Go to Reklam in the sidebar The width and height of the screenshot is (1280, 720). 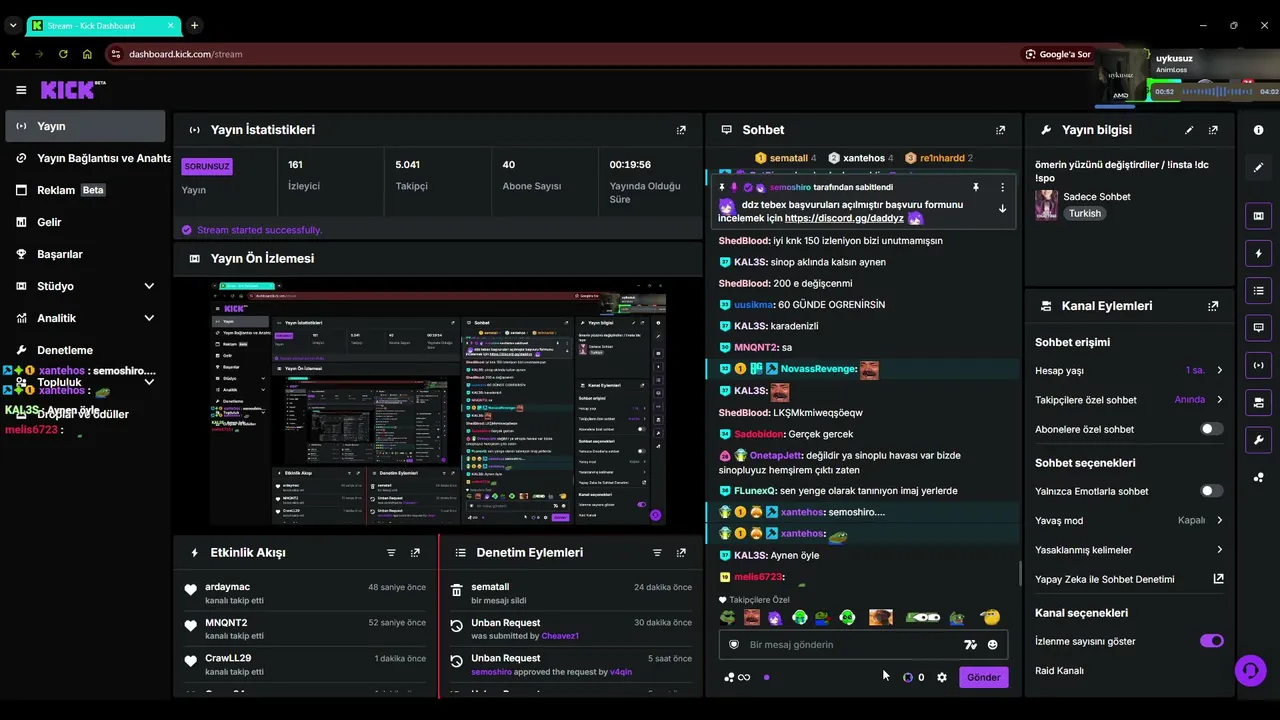(85, 190)
